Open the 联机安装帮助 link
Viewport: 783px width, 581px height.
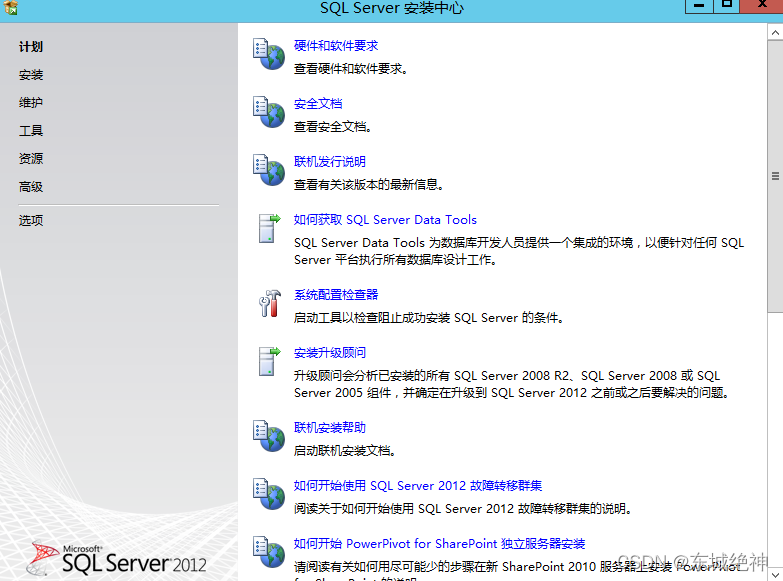pyautogui.click(x=330, y=428)
